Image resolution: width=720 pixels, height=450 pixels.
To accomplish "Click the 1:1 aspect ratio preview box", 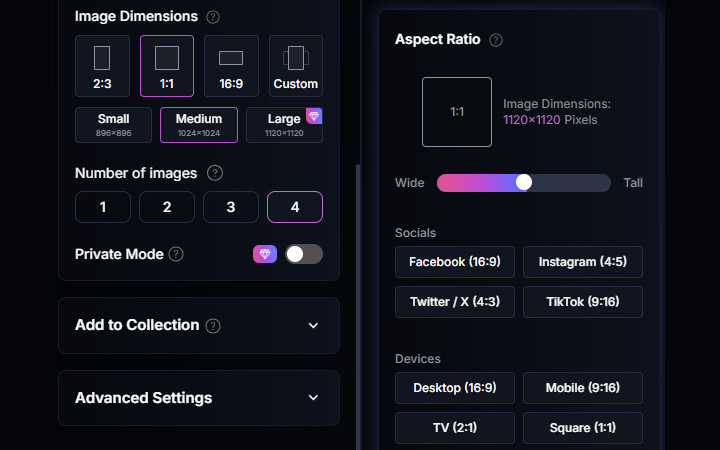I will pos(457,112).
